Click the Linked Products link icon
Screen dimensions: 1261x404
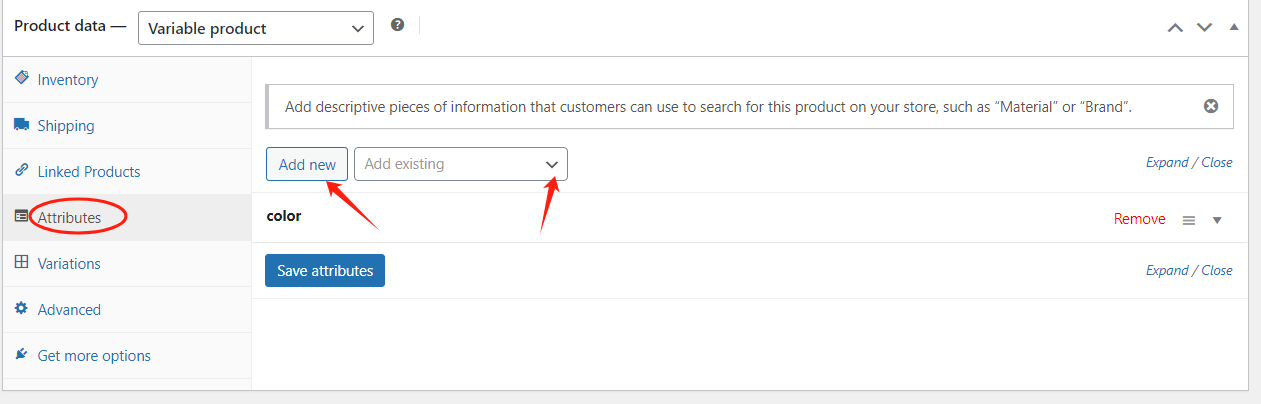(x=21, y=171)
